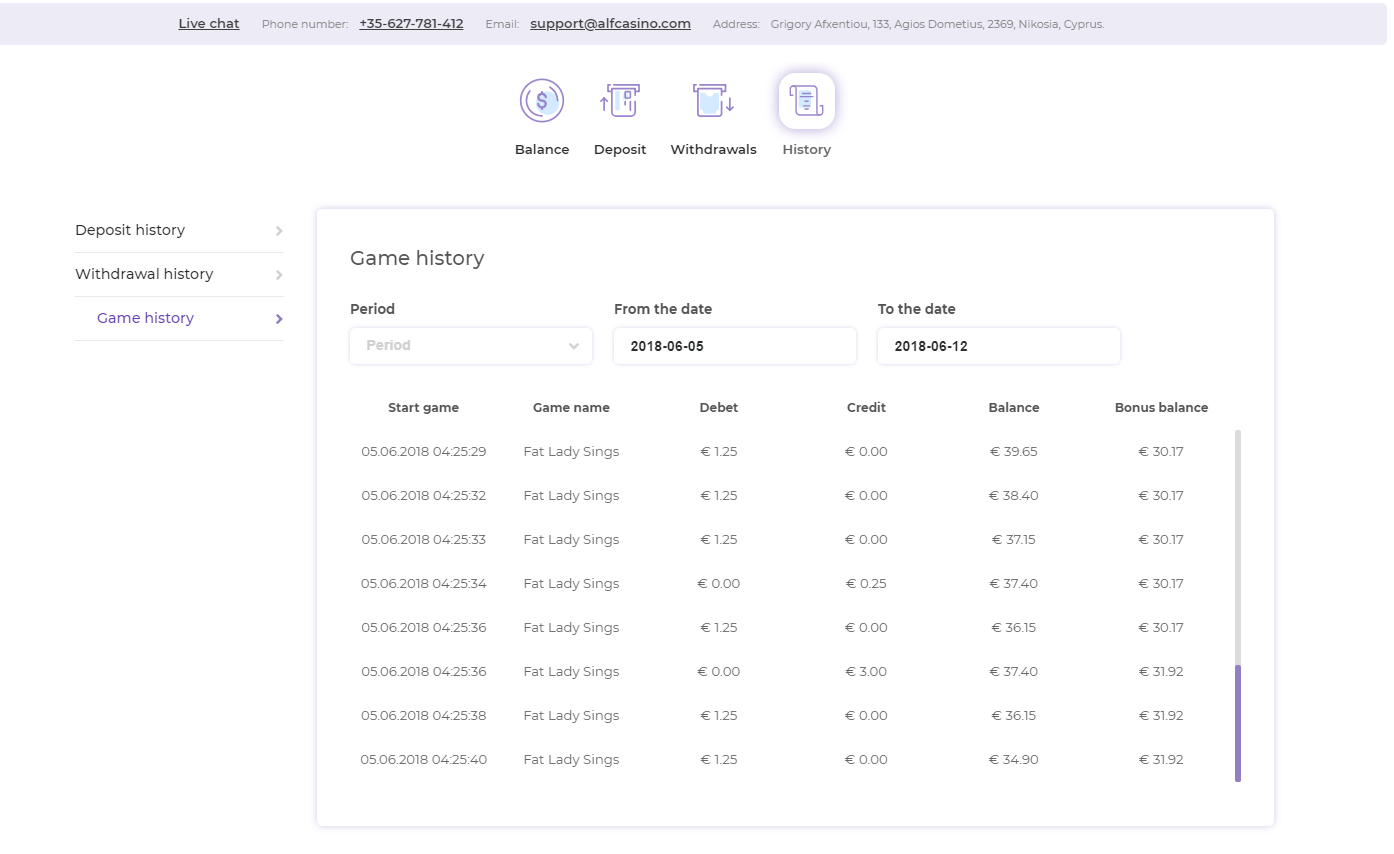This screenshot has height=854, width=1394.
Task: Click the To the date field
Action: point(999,346)
